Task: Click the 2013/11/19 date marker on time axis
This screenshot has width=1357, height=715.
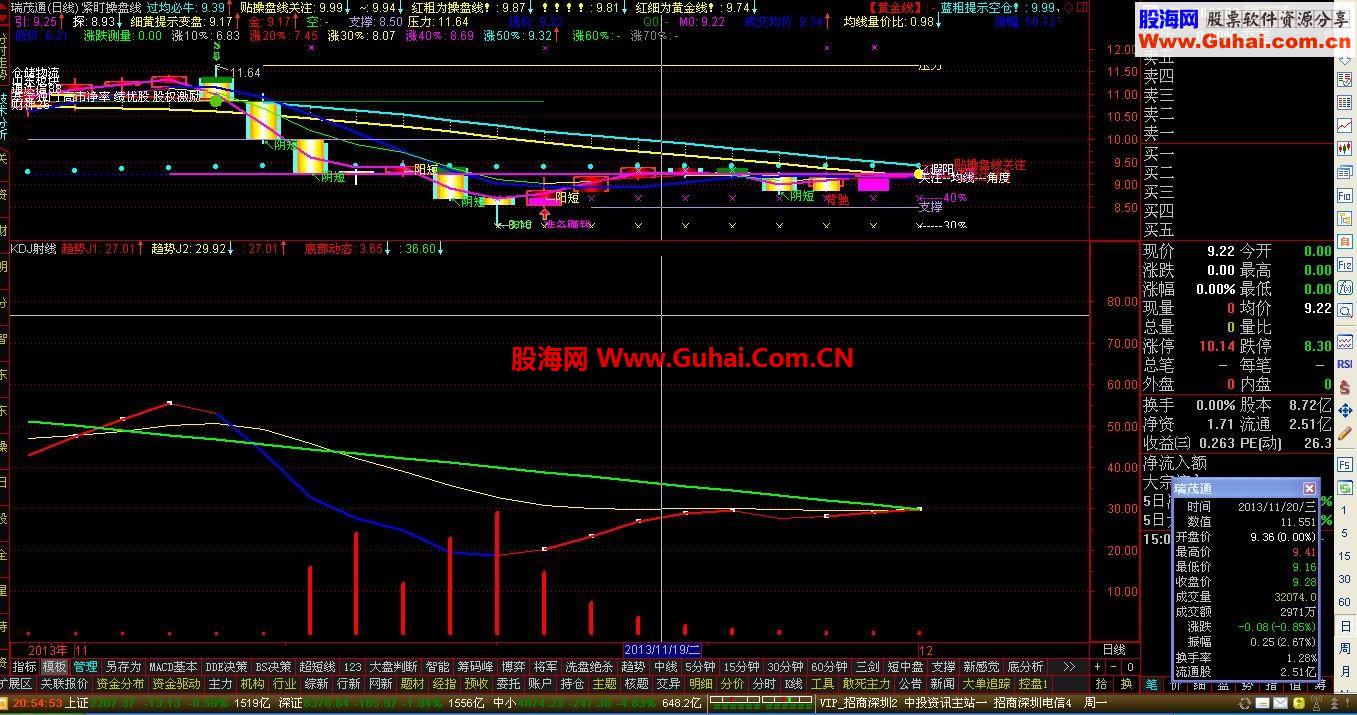Action: click(664, 649)
